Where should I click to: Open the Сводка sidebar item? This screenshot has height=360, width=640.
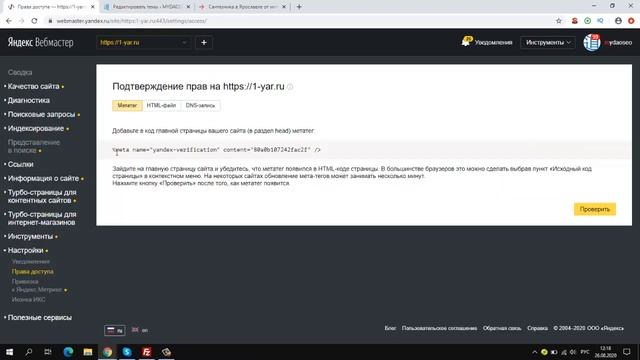point(20,72)
